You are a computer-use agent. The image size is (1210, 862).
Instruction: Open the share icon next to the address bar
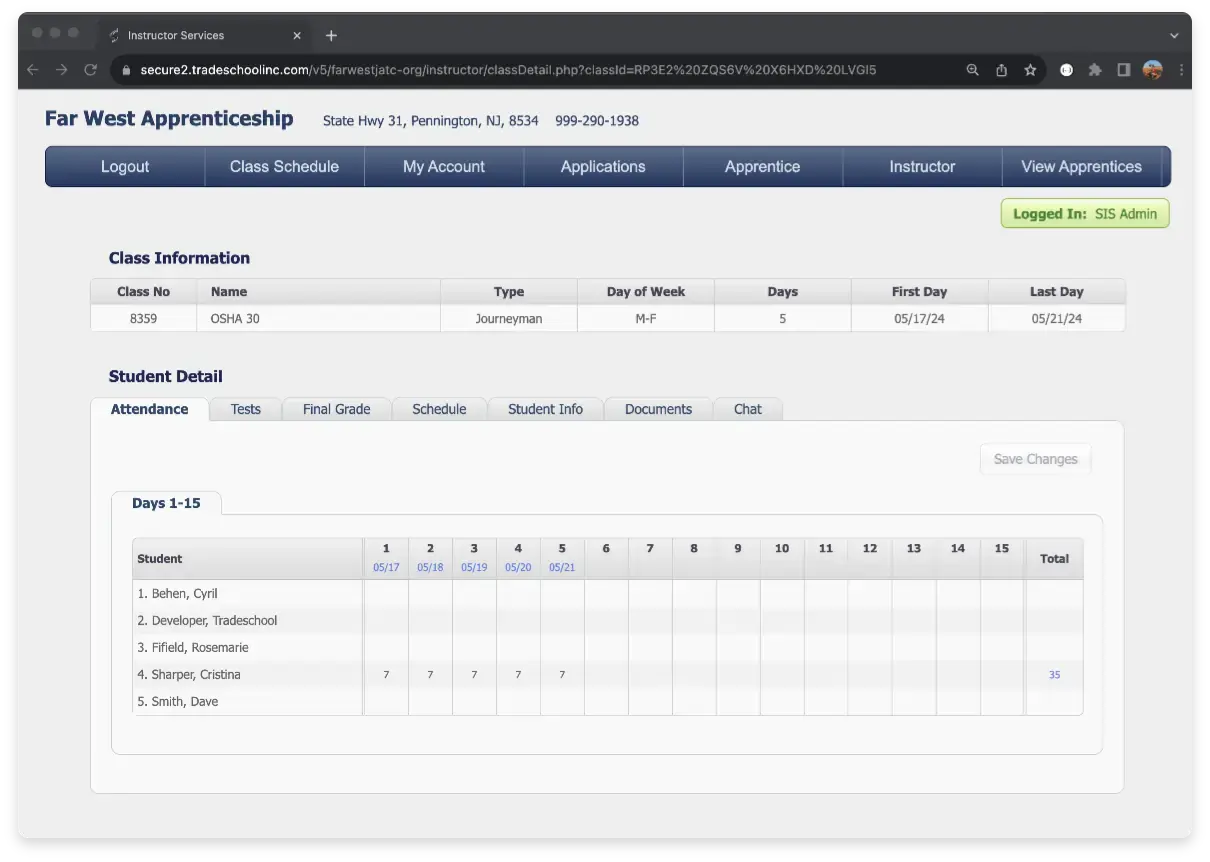[x=1001, y=70]
